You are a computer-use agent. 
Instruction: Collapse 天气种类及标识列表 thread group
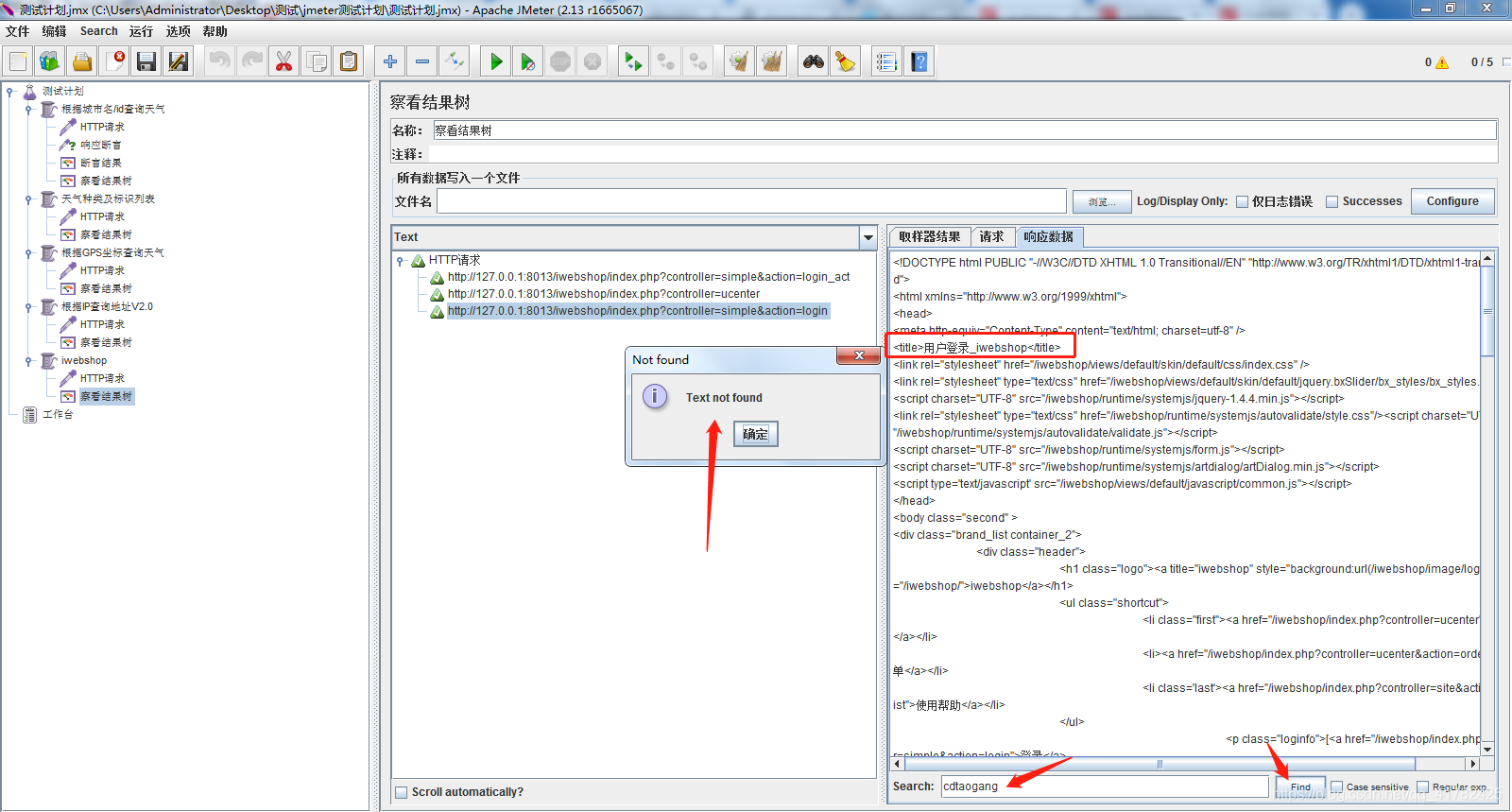pos(29,199)
